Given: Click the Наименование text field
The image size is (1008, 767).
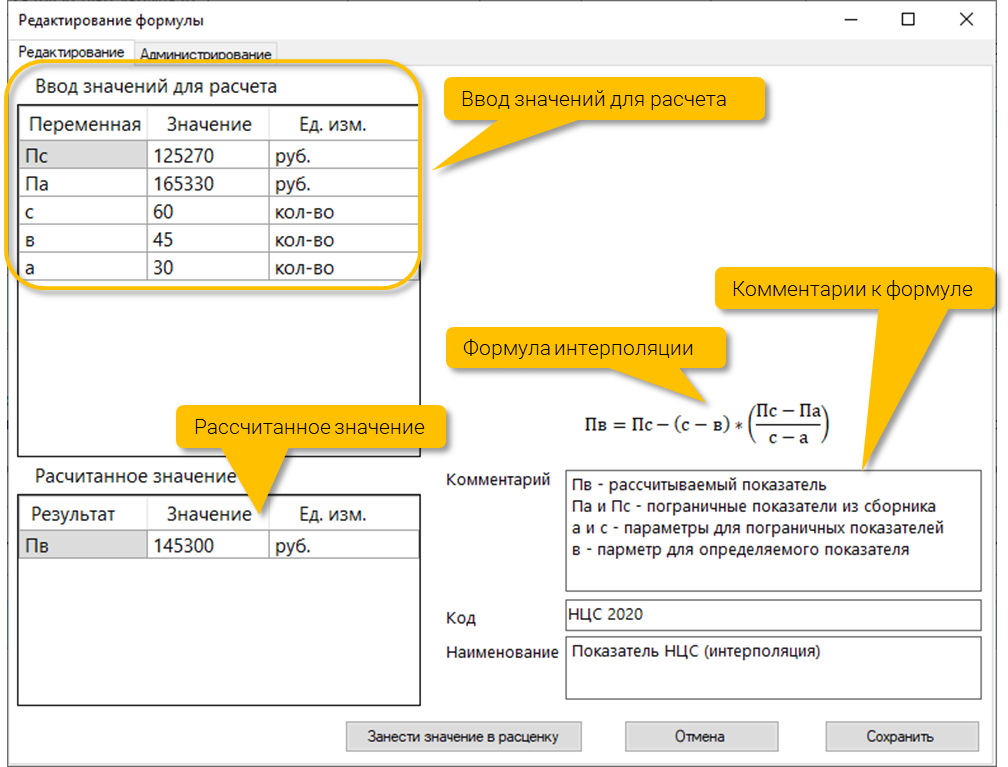Looking at the screenshot, I should tap(773, 668).
